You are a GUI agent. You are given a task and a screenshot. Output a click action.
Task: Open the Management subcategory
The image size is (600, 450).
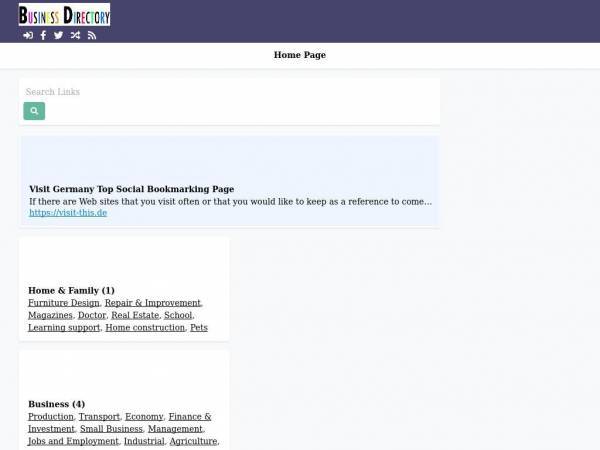(175, 429)
